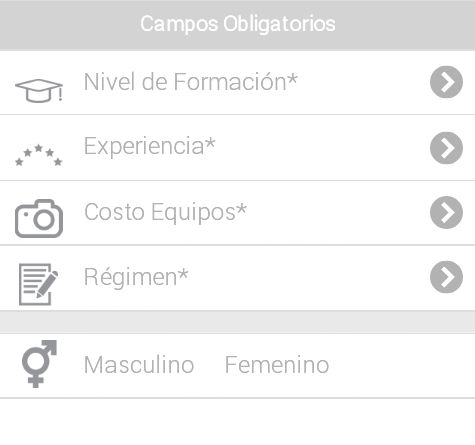Expand Costo Equipos using the arrow button
Image resolution: width=475 pixels, height=445 pixels.
tap(446, 212)
